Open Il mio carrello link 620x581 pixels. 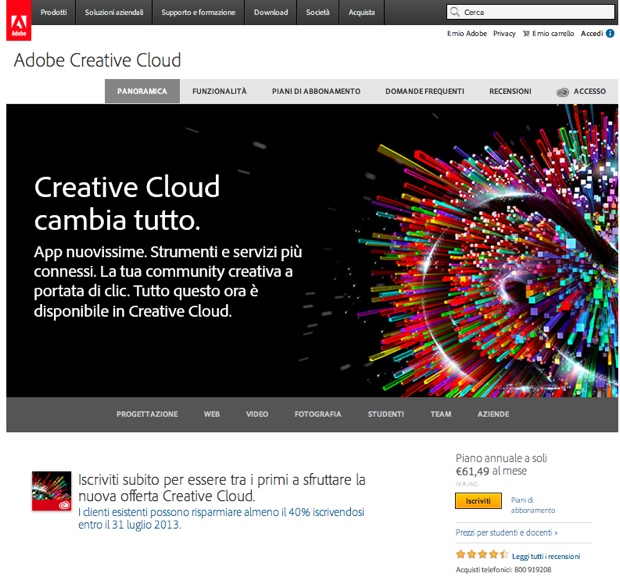coord(553,34)
